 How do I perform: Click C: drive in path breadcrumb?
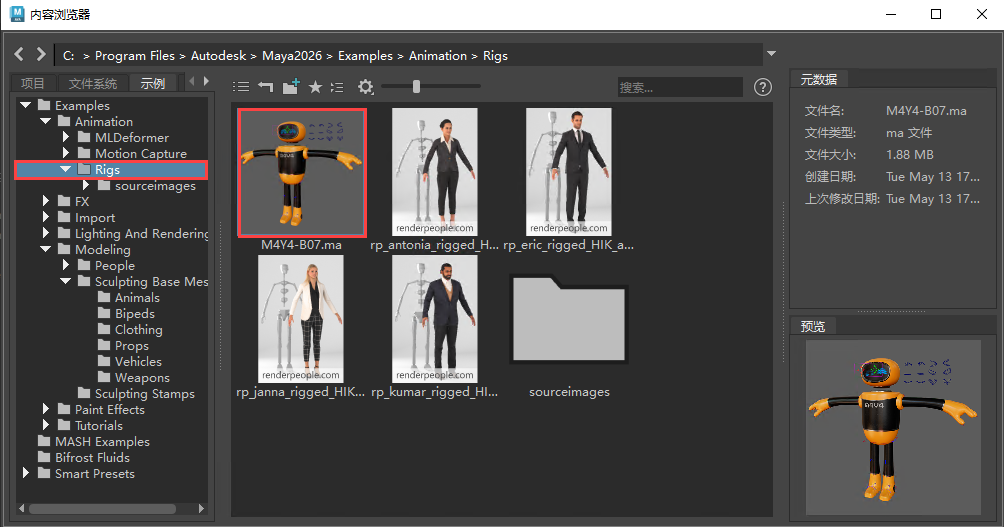point(69,56)
